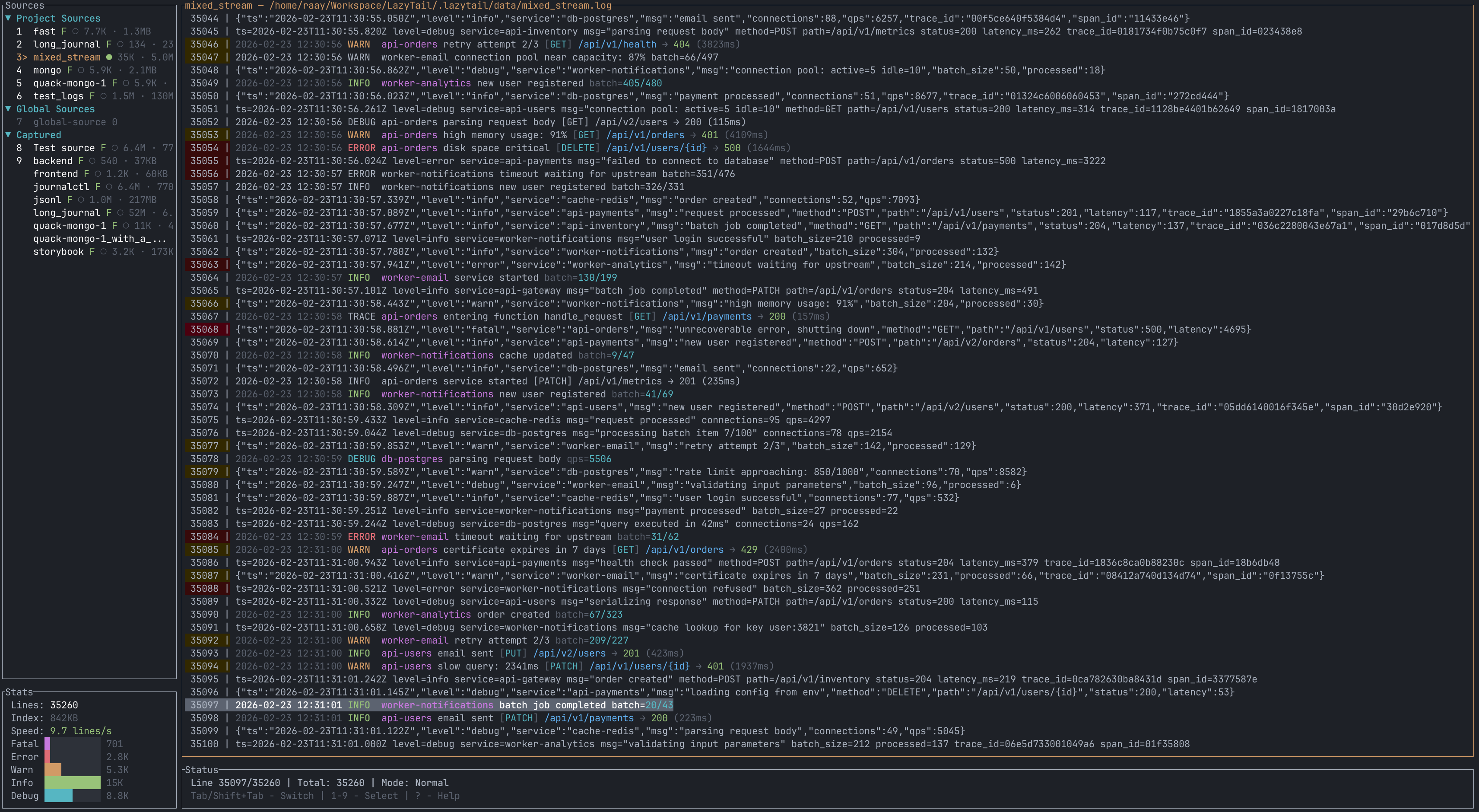Click the green active dot beside mixed_stream
This screenshot has height=812, width=1479.
109,57
